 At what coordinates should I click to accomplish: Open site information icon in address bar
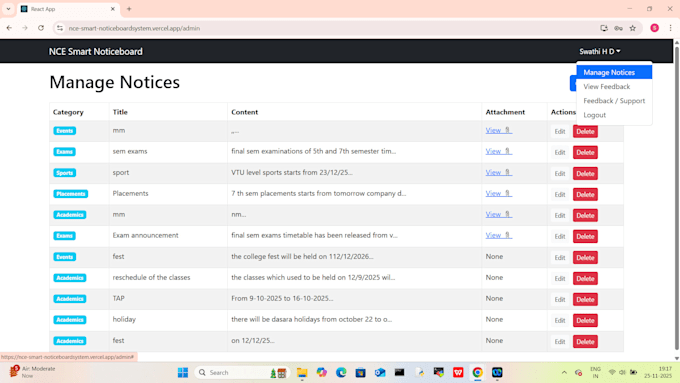pos(60,28)
